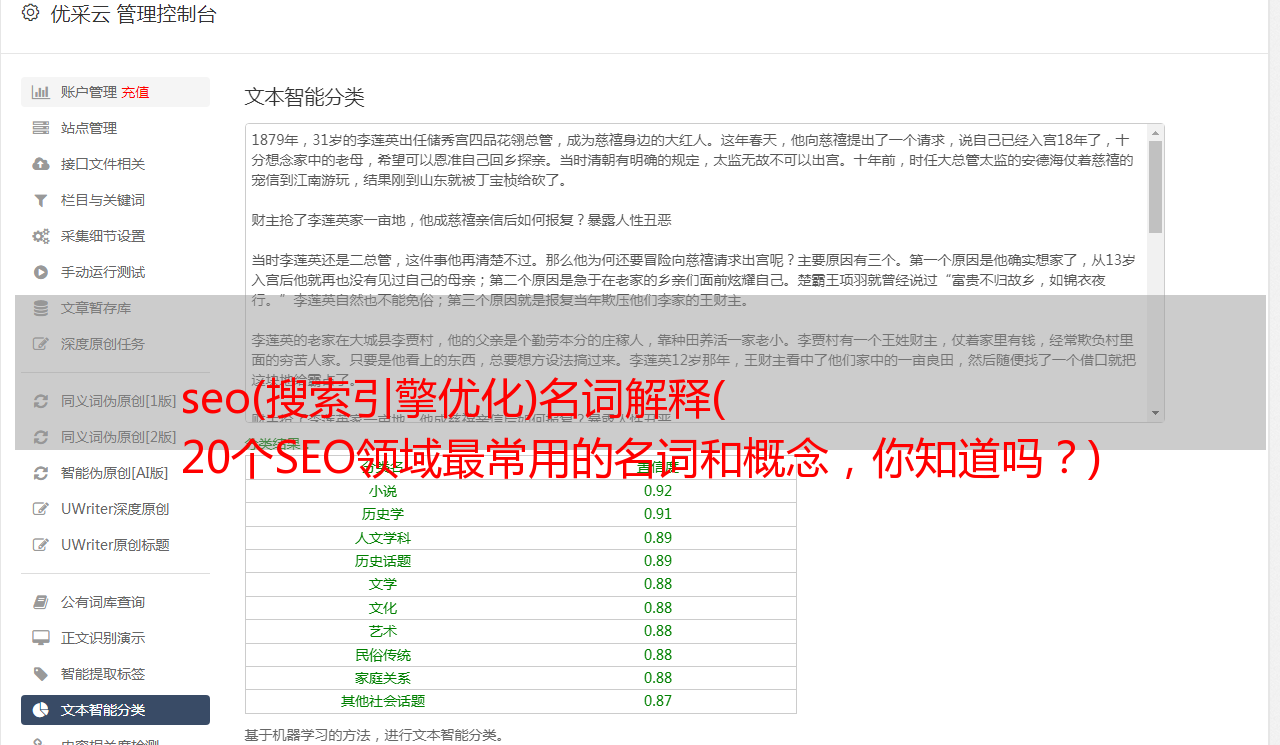Click the down arrow of the text area scrollbar

pyautogui.click(x=1155, y=413)
